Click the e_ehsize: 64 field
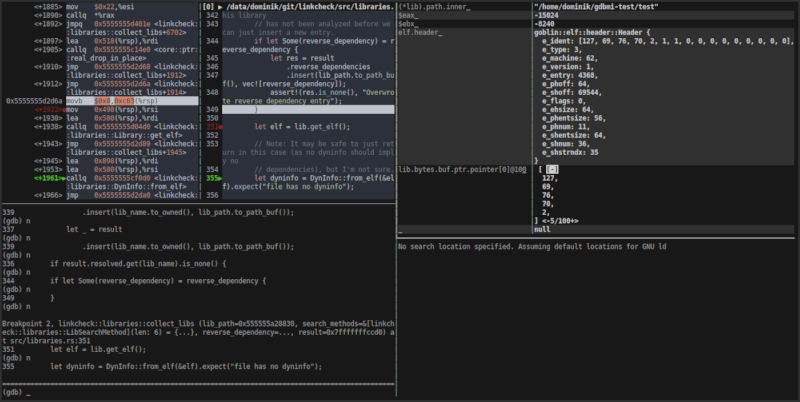Screen dimensions: 800x402 click(x=568, y=110)
